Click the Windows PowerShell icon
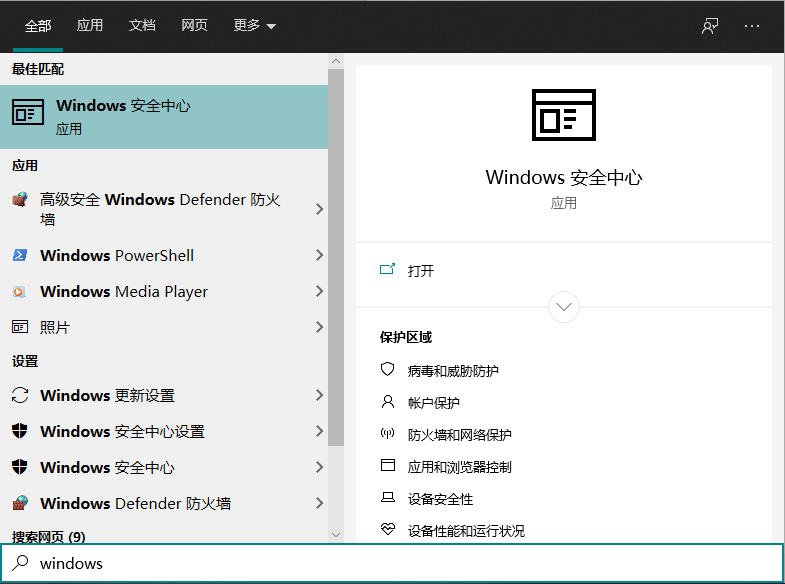 pyautogui.click(x=19, y=255)
